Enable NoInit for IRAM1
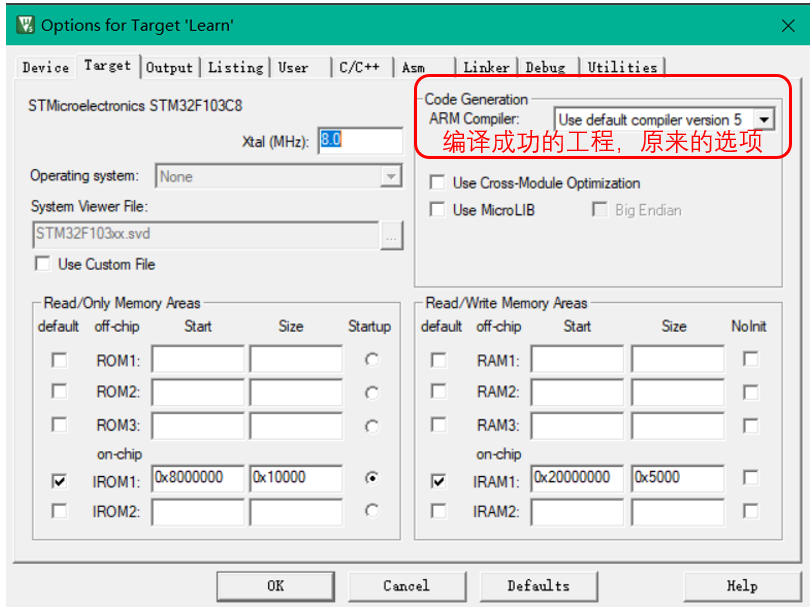This screenshot has height=607, width=810. [751, 478]
